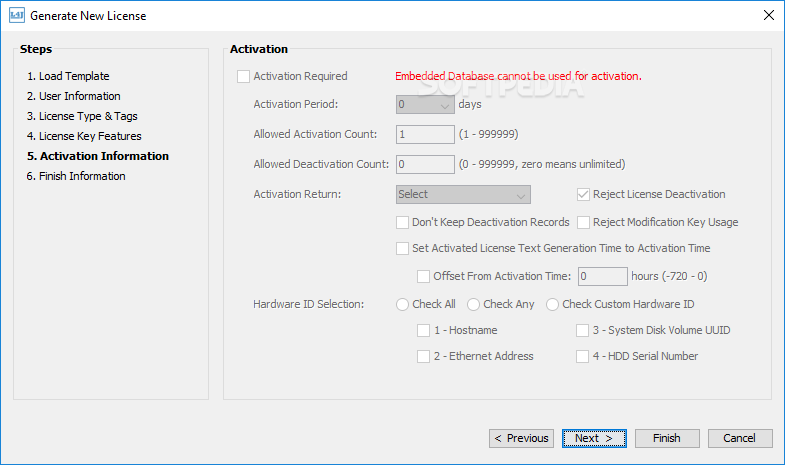This screenshot has width=785, height=465.
Task: Select step 5. Activation Information
Action: [x=98, y=156]
